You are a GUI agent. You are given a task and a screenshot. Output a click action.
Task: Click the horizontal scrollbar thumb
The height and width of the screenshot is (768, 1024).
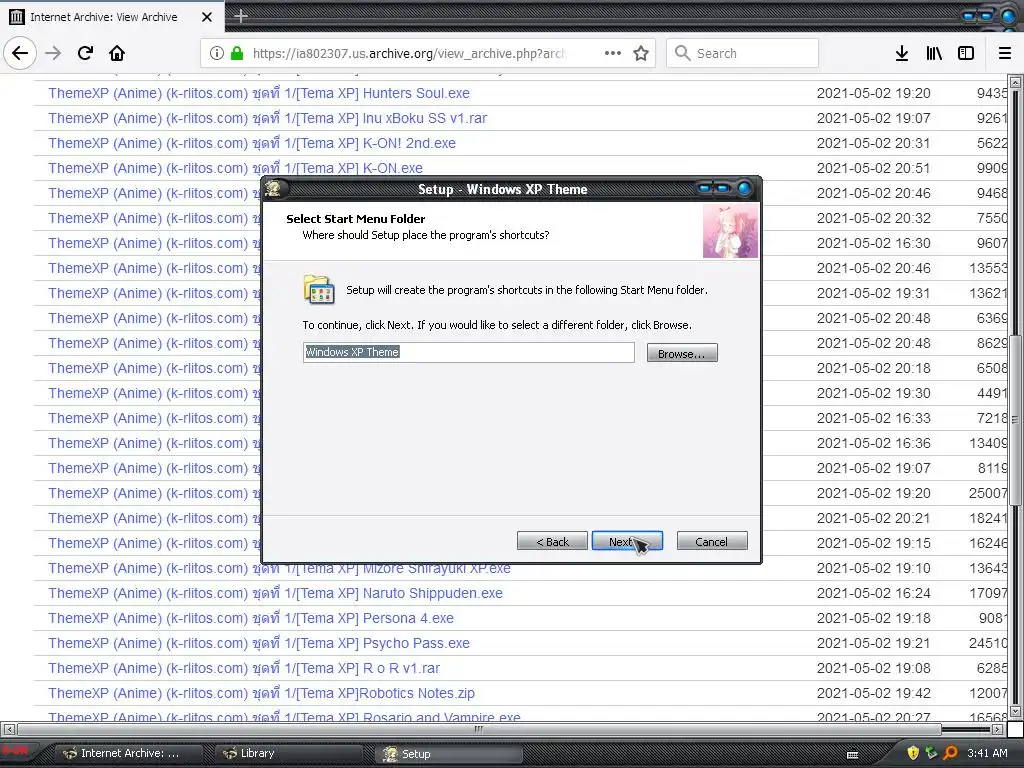coord(479,729)
